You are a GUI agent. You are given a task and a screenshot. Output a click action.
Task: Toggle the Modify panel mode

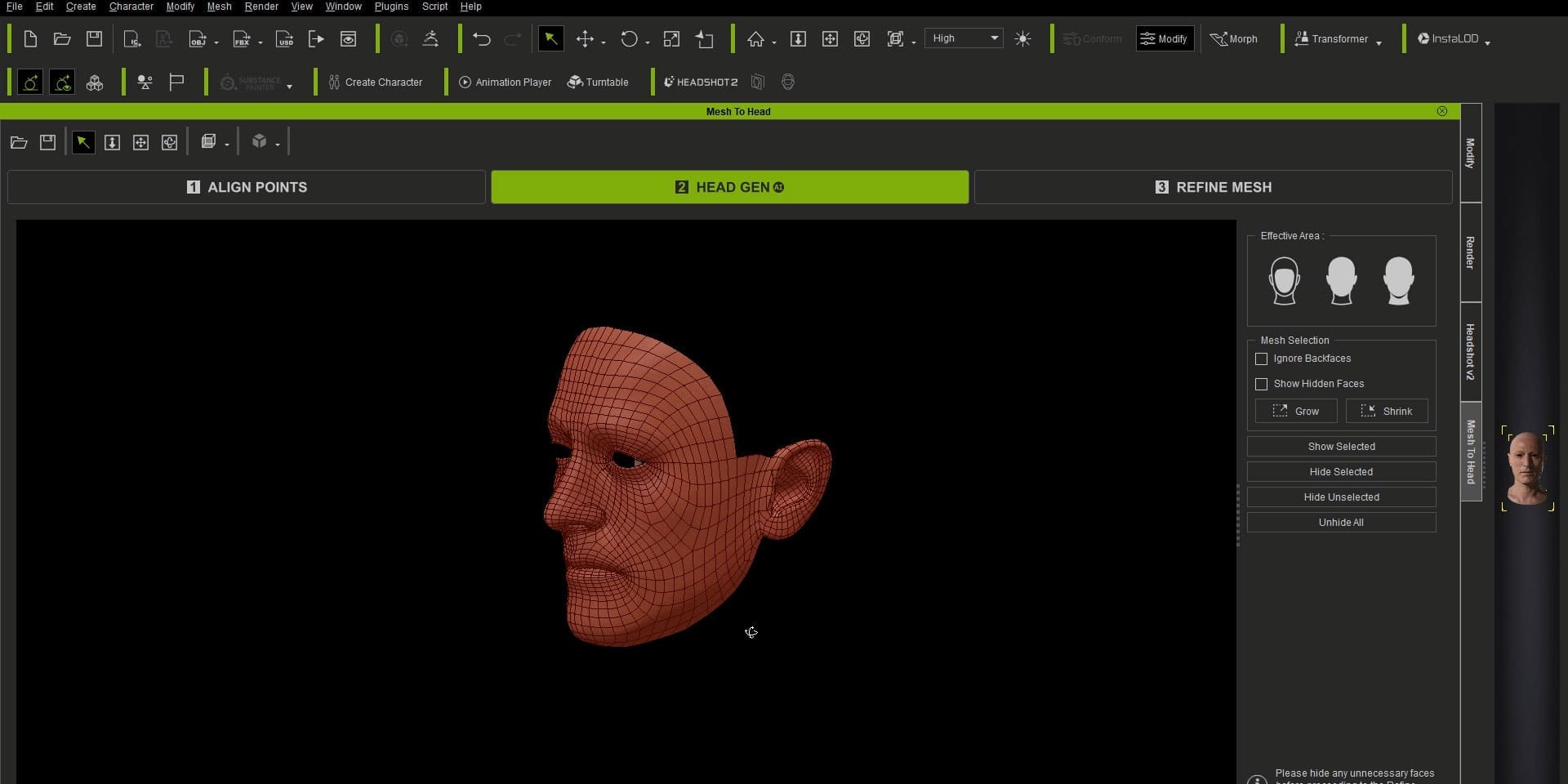click(1165, 38)
